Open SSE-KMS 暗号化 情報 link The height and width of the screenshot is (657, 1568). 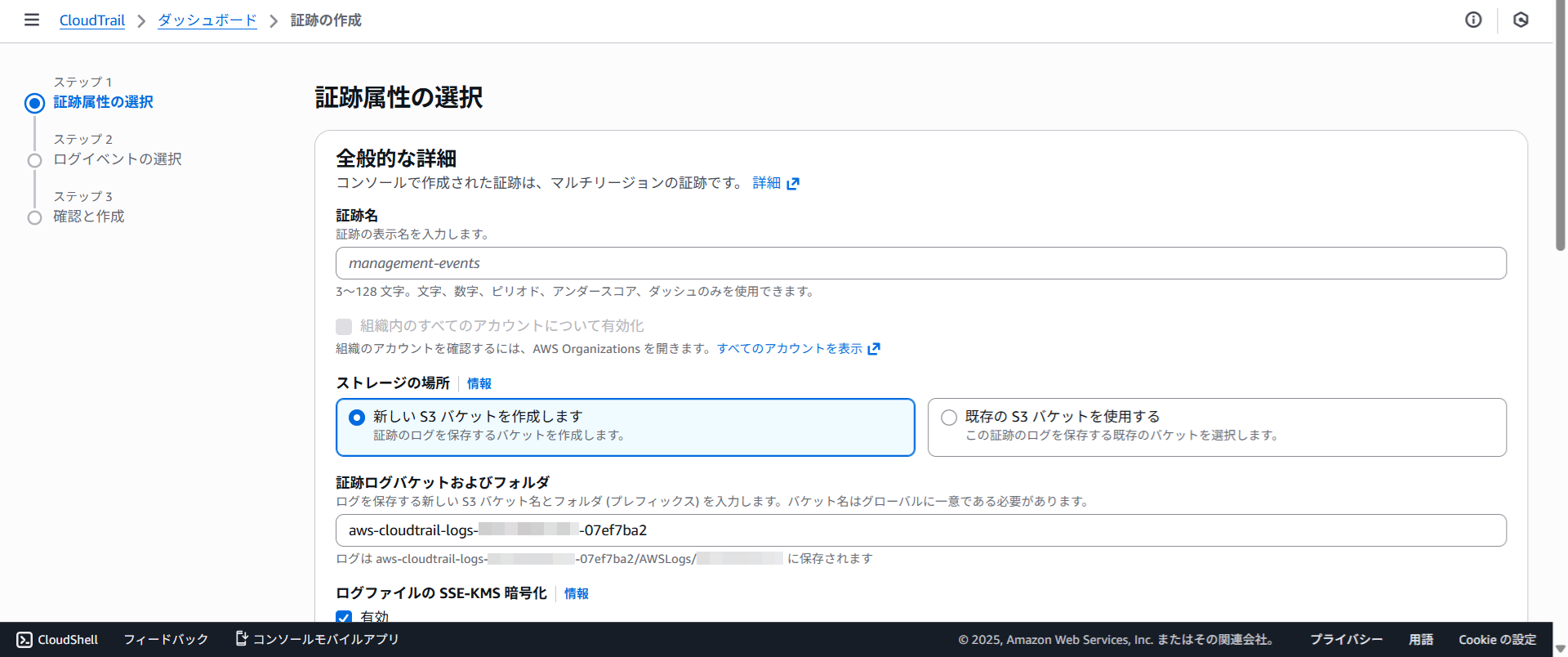(x=577, y=593)
